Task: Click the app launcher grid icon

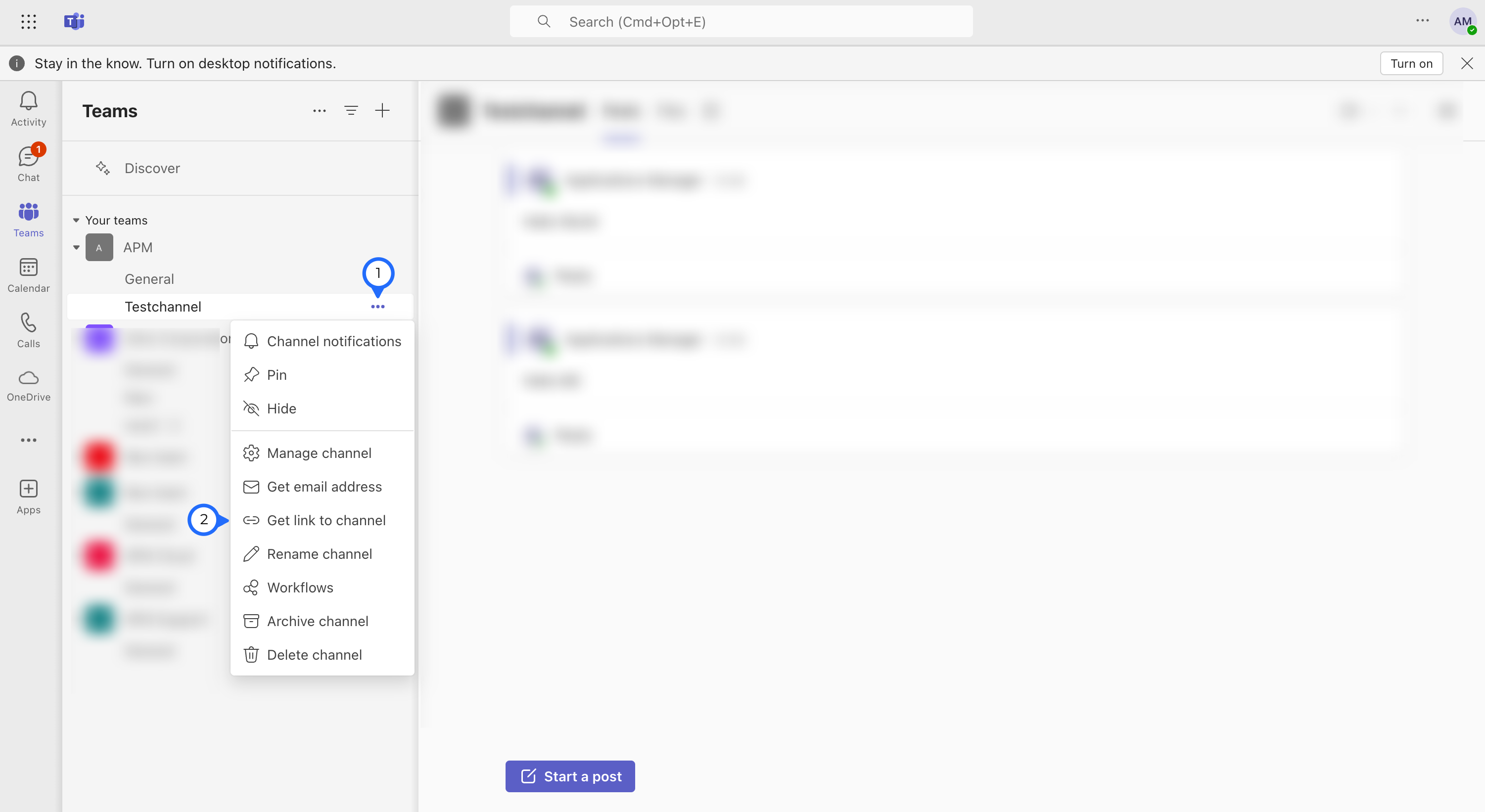Action: (28, 22)
